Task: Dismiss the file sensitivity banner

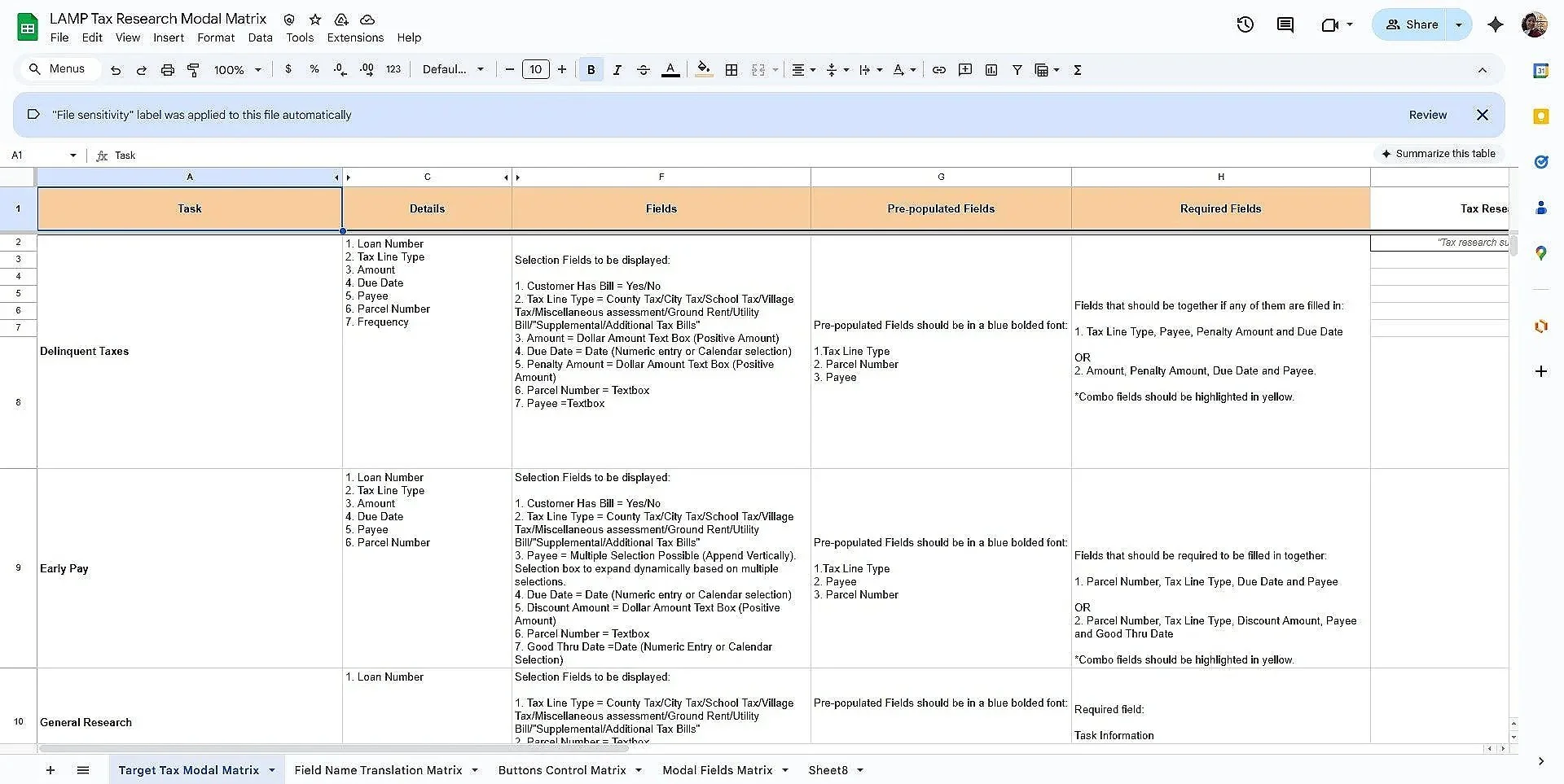Action: pyautogui.click(x=1483, y=115)
